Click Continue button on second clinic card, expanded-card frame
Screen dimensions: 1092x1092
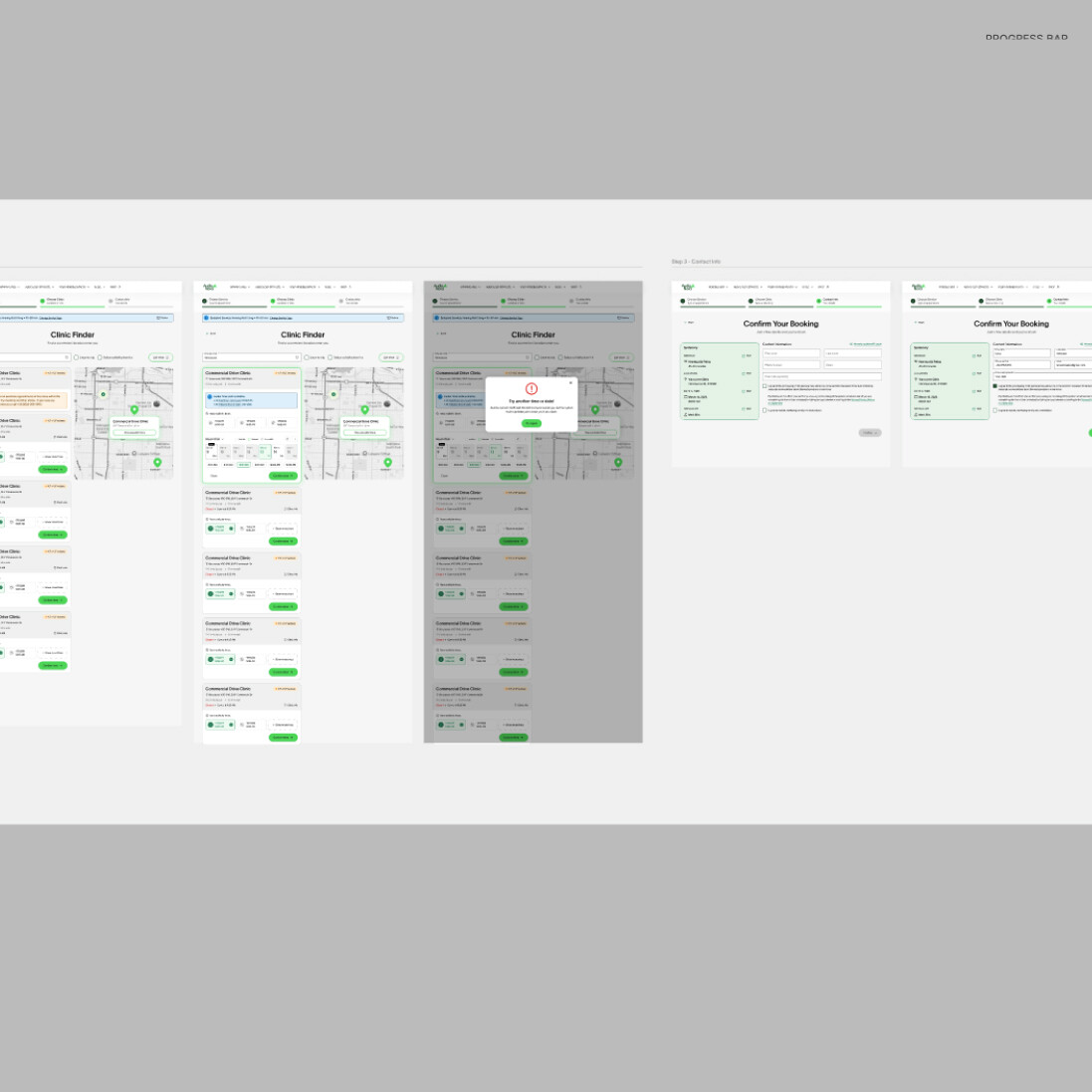[x=283, y=542]
